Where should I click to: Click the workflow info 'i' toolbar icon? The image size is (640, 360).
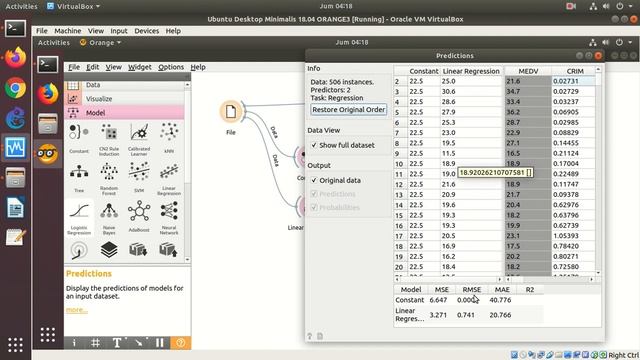[x=74, y=343]
